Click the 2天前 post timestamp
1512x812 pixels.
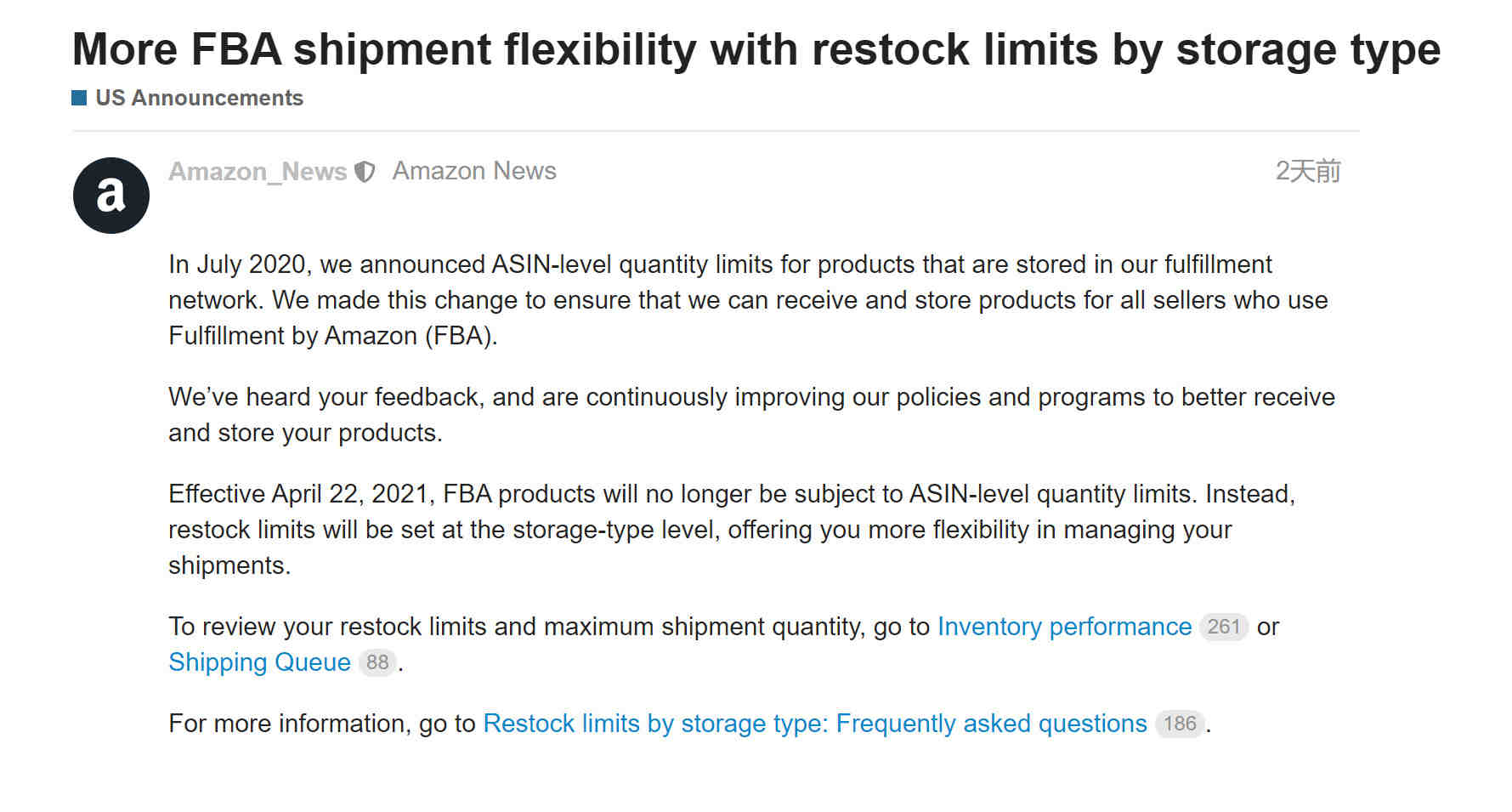[x=1308, y=171]
